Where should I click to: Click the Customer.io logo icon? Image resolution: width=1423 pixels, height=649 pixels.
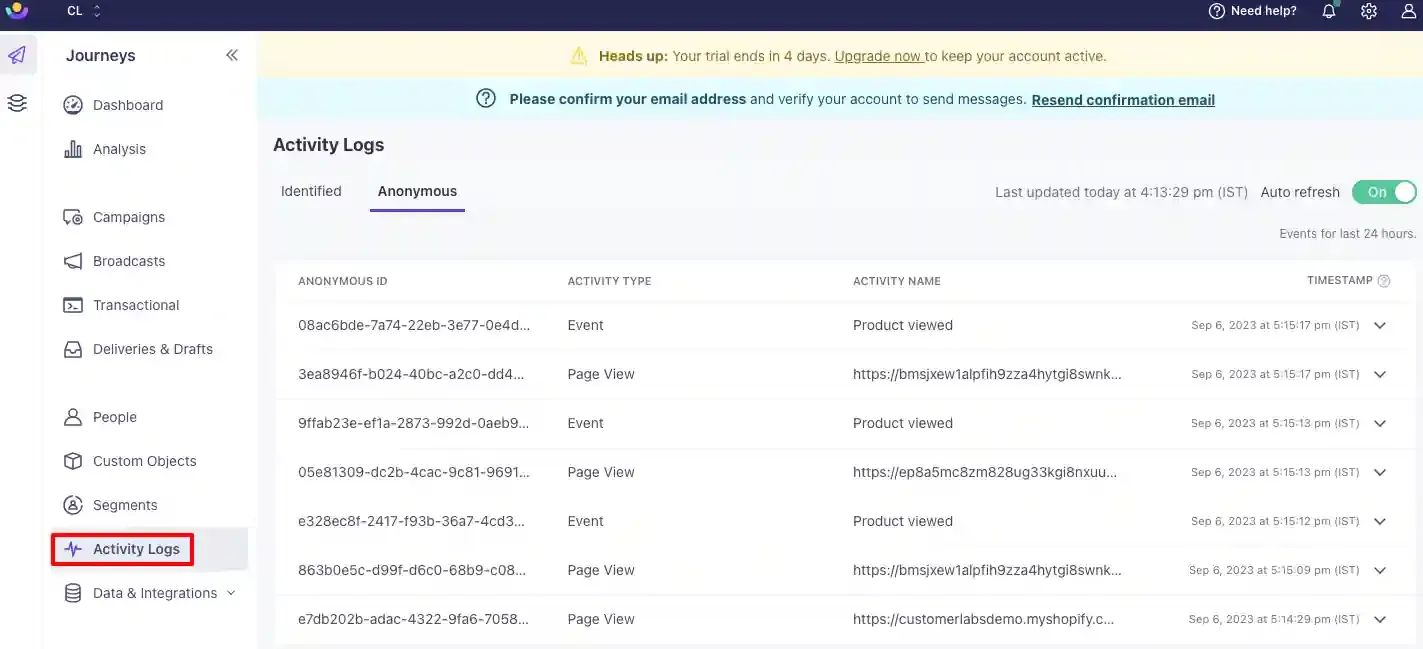tap(17, 10)
